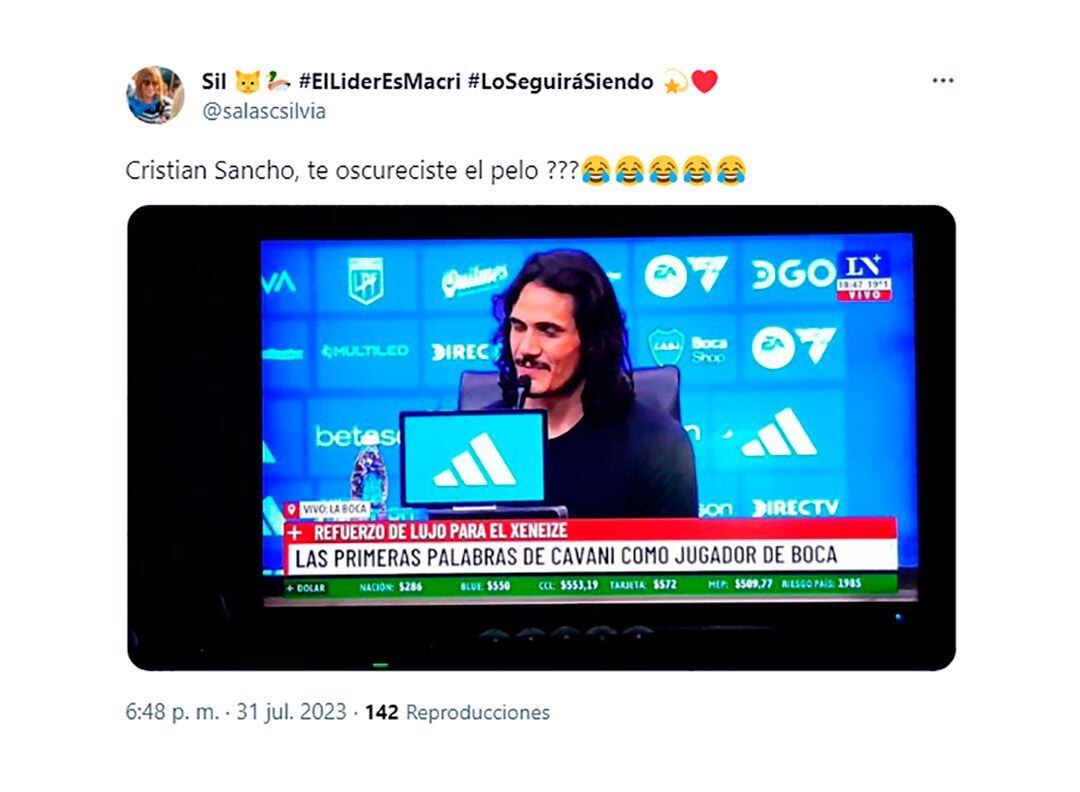
Task: Click the red 'Refuerzo de lujo para el Xeneize' banner
Action: pyautogui.click(x=590, y=531)
